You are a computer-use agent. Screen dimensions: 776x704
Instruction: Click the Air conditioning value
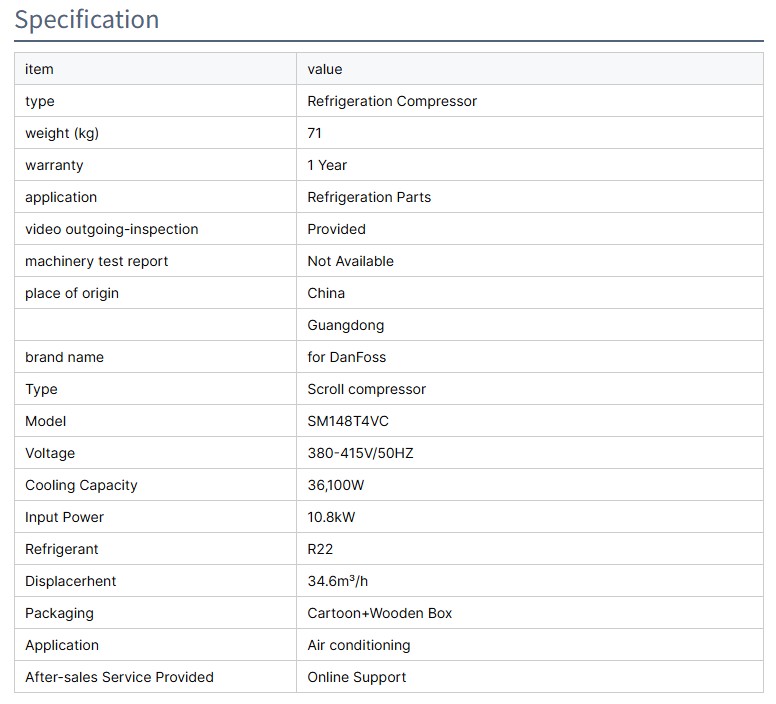(358, 645)
